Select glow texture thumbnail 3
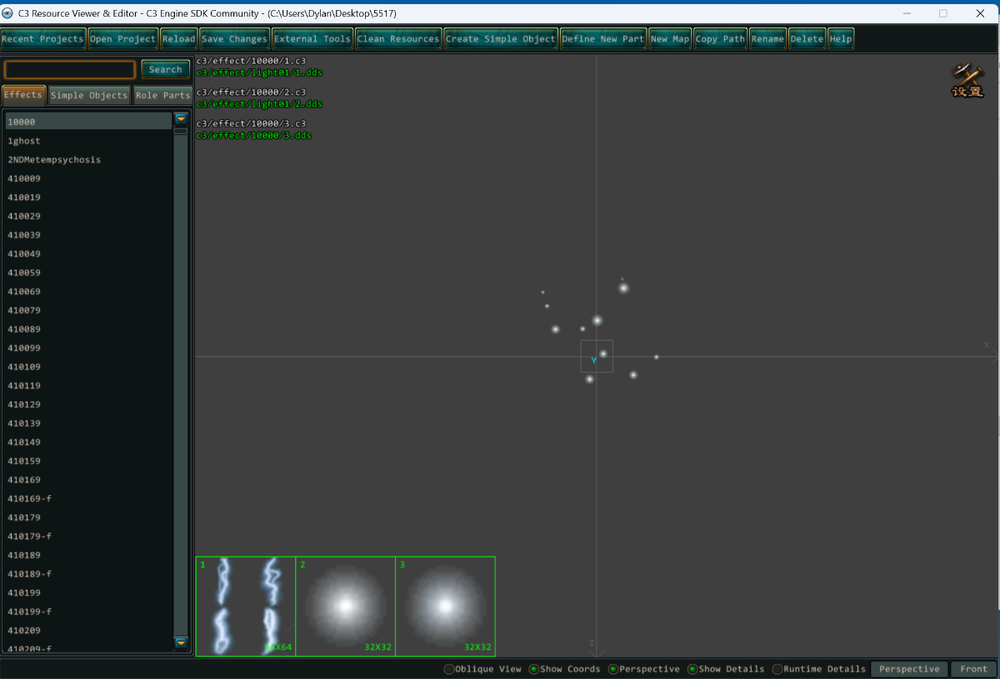The image size is (1000, 679). point(445,606)
